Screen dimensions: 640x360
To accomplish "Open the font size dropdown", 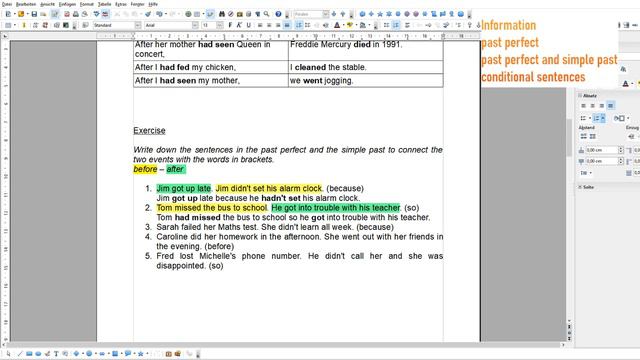I will coord(220,25).
